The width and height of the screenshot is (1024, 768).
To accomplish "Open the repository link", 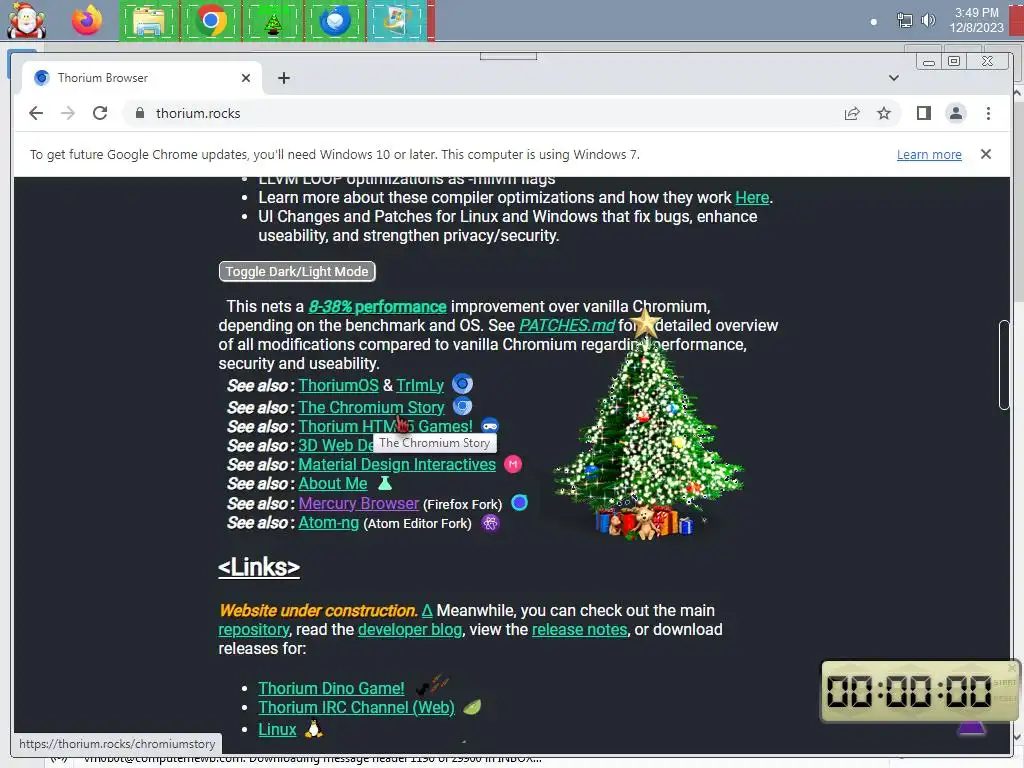I will [253, 630].
